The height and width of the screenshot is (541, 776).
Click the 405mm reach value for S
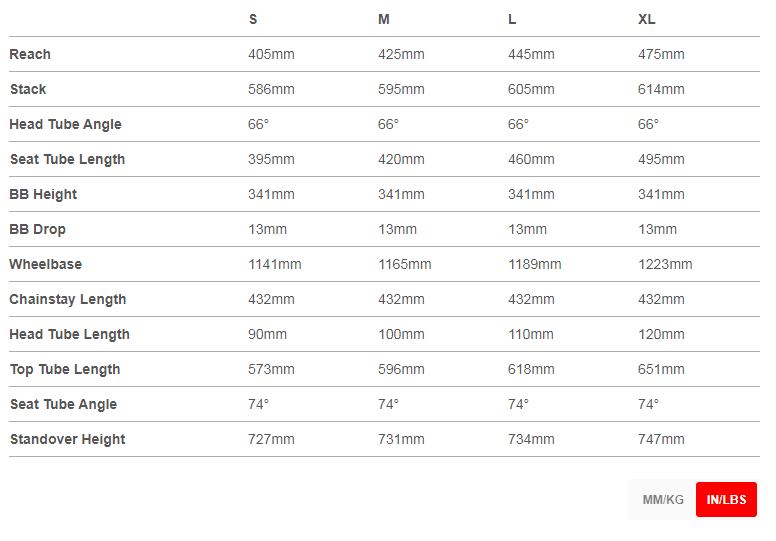point(271,54)
